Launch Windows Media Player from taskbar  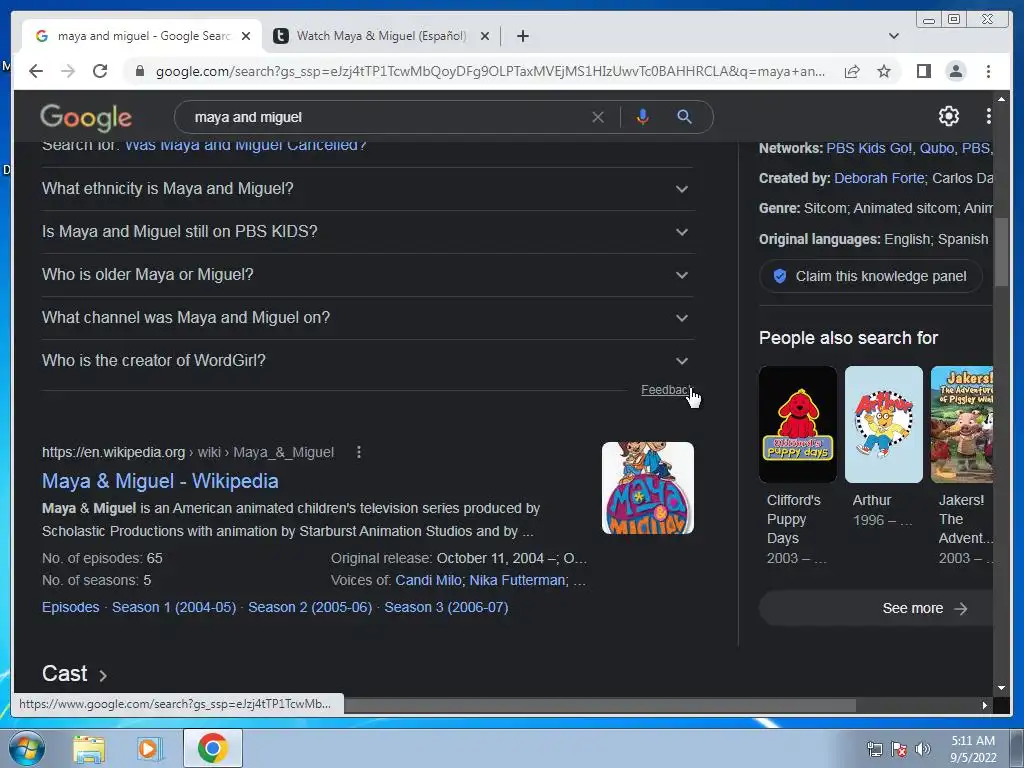[x=149, y=749]
